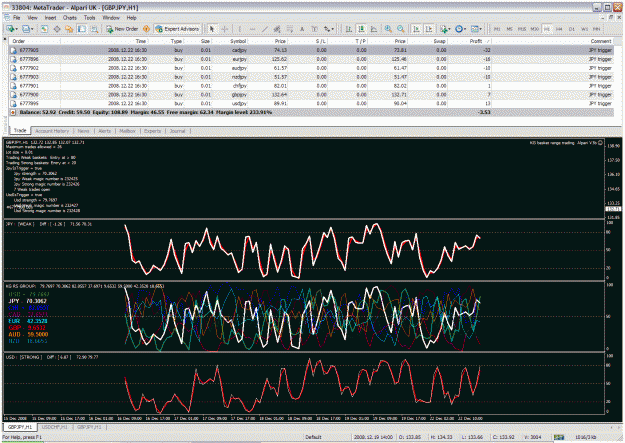
Task: Toggle the Navigator panel icon
Action: [x=69, y=29]
